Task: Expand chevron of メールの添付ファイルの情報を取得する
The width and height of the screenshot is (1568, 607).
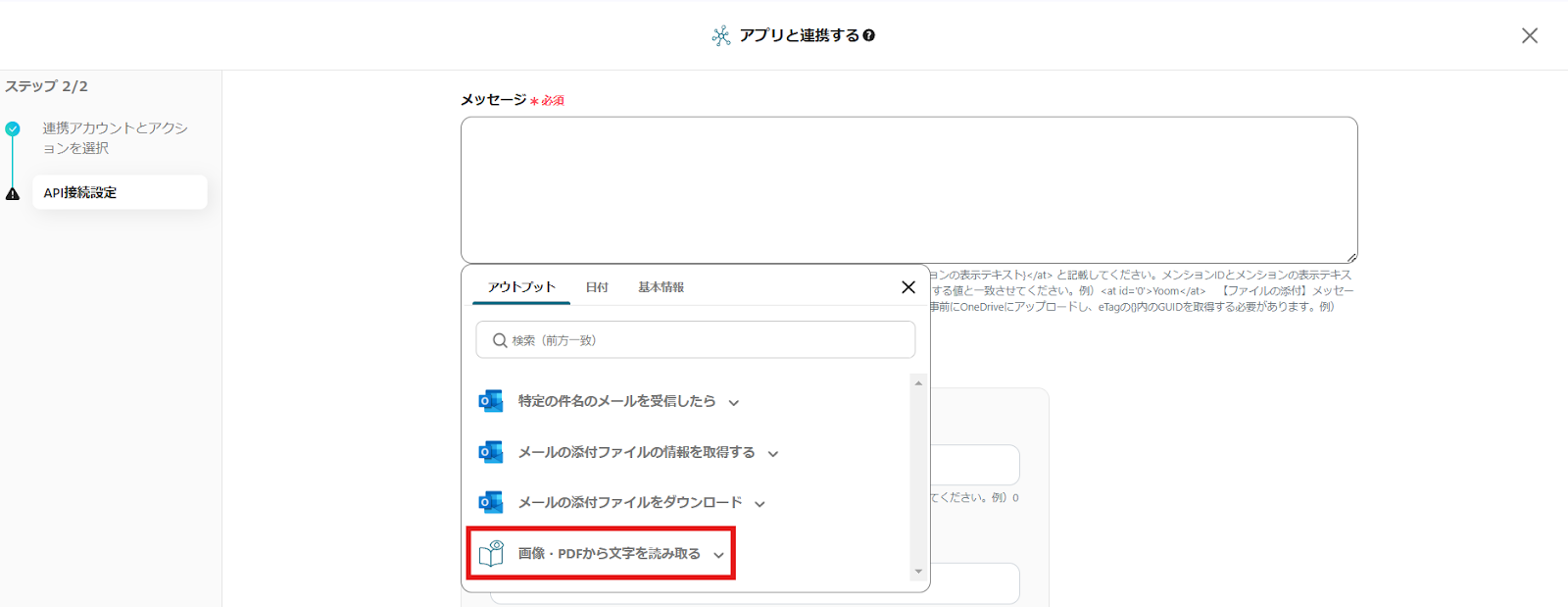Action: 773,454
